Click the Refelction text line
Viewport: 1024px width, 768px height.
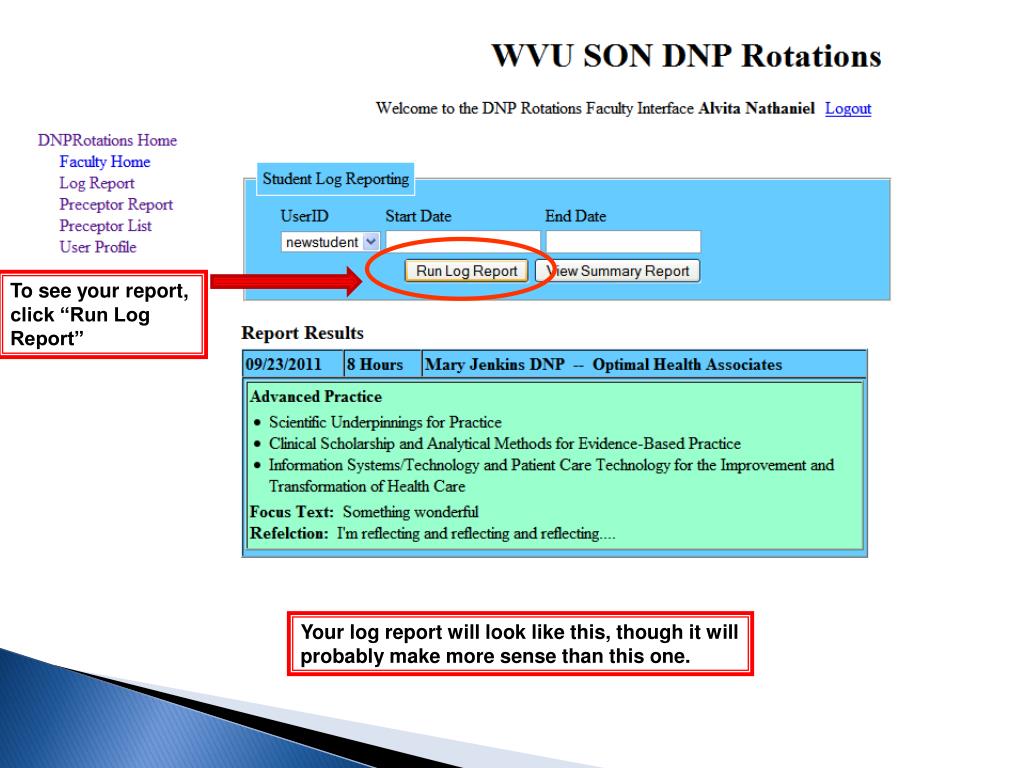tap(432, 534)
